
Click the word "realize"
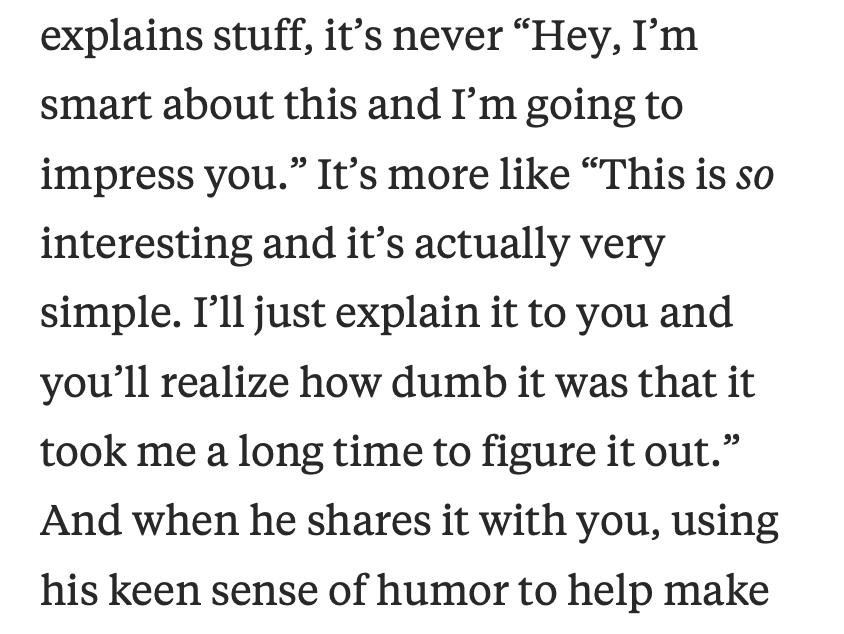tap(224, 381)
